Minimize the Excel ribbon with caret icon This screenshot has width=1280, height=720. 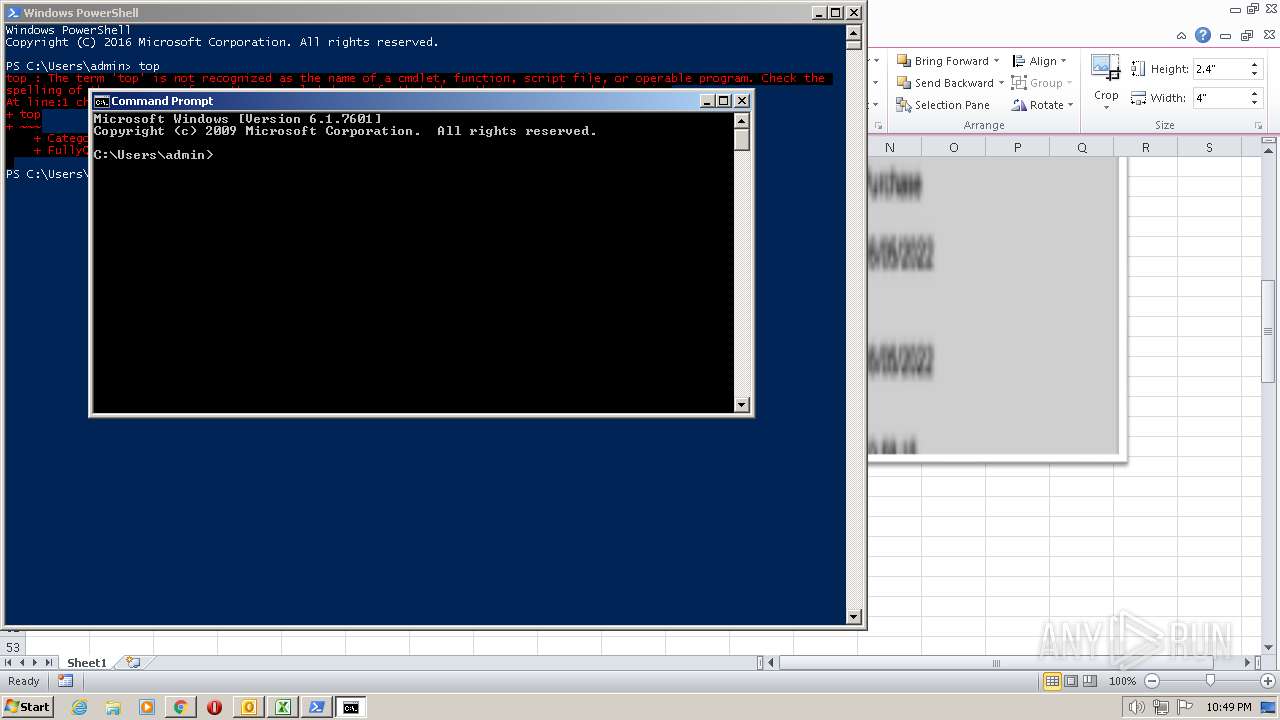click(x=1183, y=35)
